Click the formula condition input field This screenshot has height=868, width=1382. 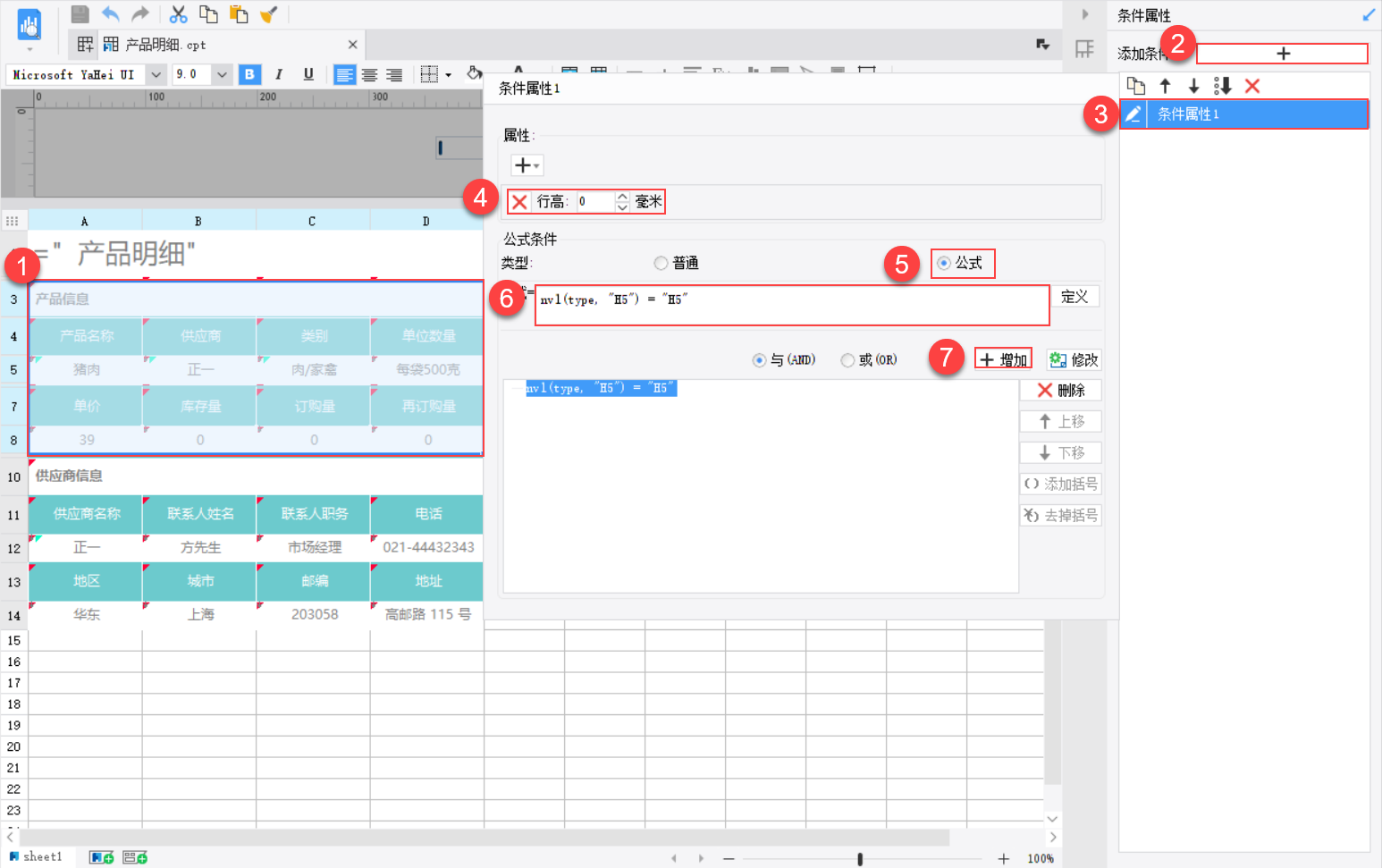point(792,306)
